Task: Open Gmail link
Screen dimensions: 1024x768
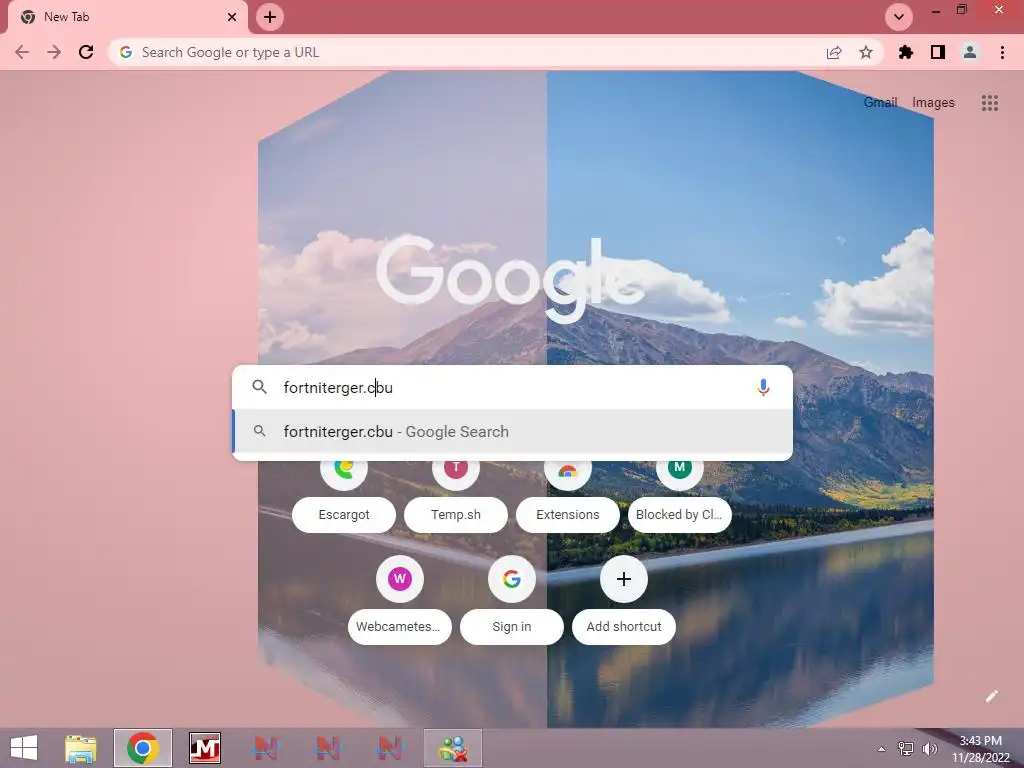Action: 880,103
